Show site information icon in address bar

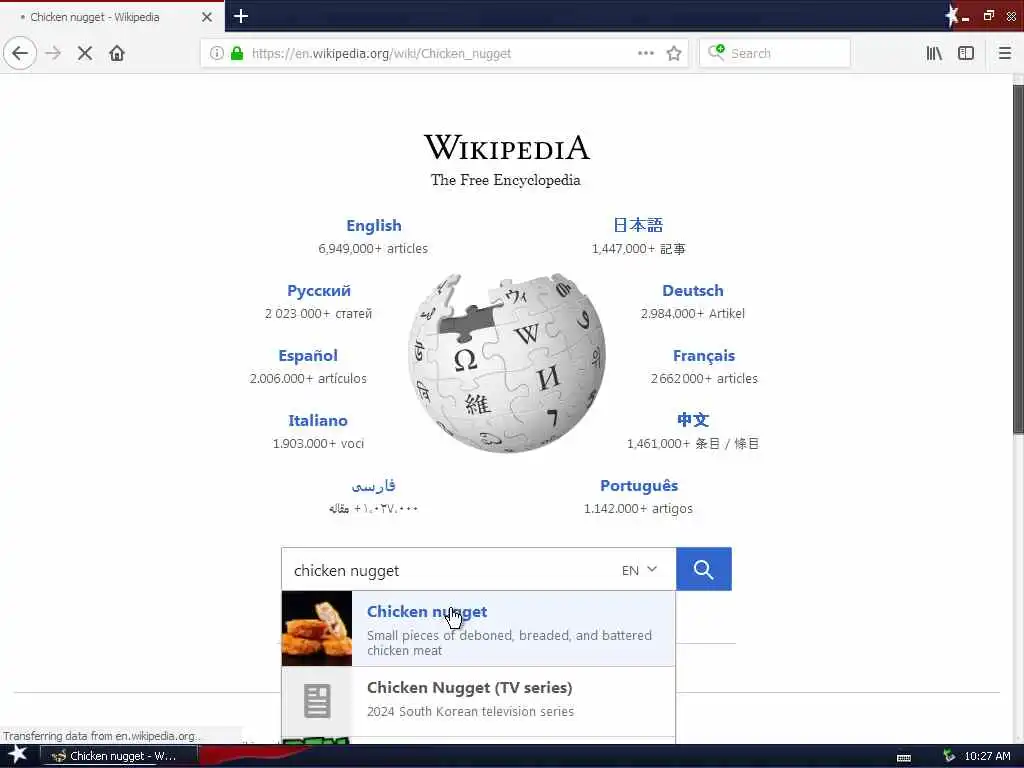216,53
